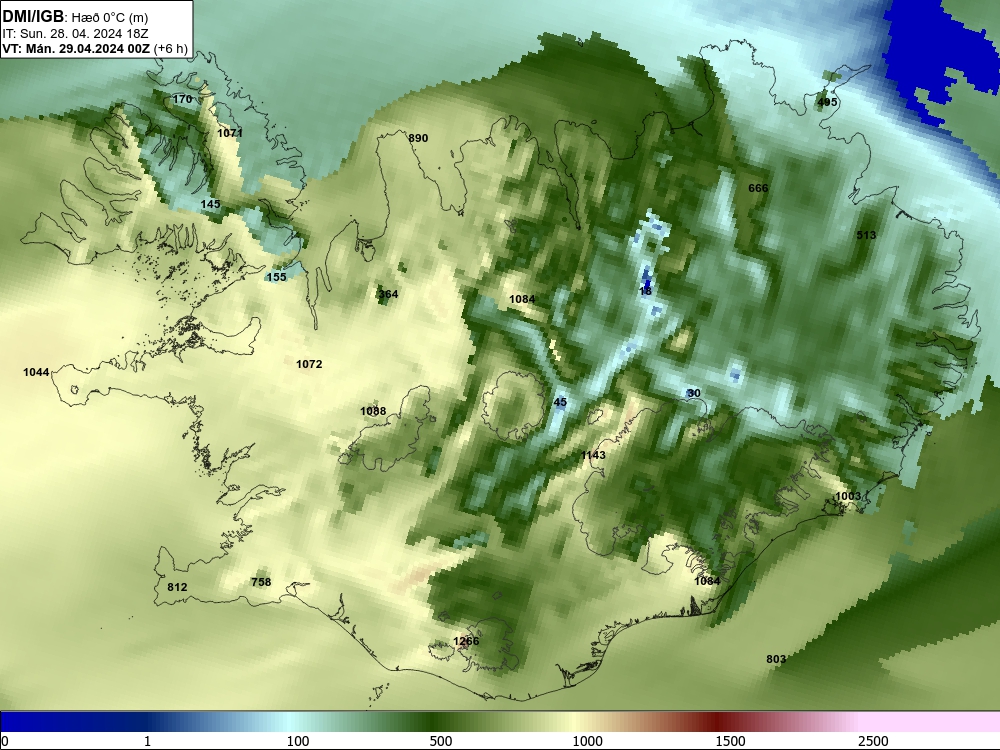Click the map value "1044"
This screenshot has width=1000, height=750.
point(36,372)
